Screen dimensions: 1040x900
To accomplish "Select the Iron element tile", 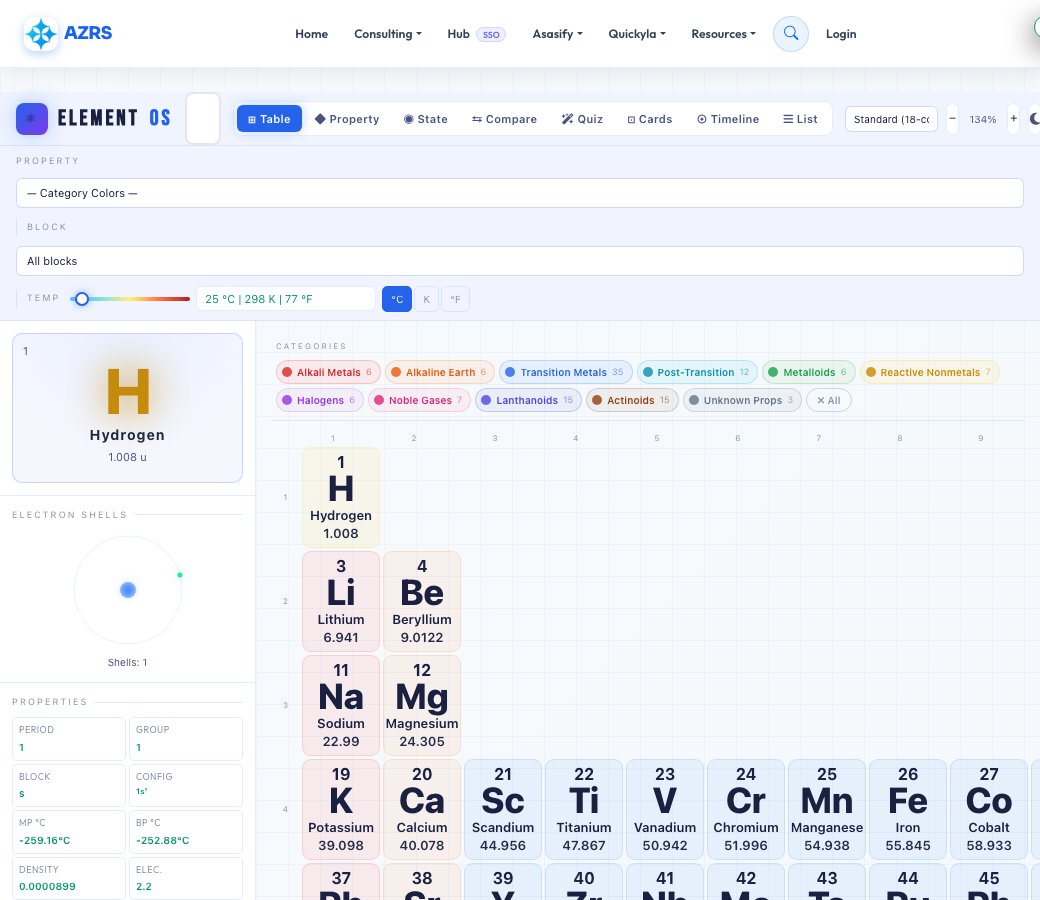I will click(907, 810).
